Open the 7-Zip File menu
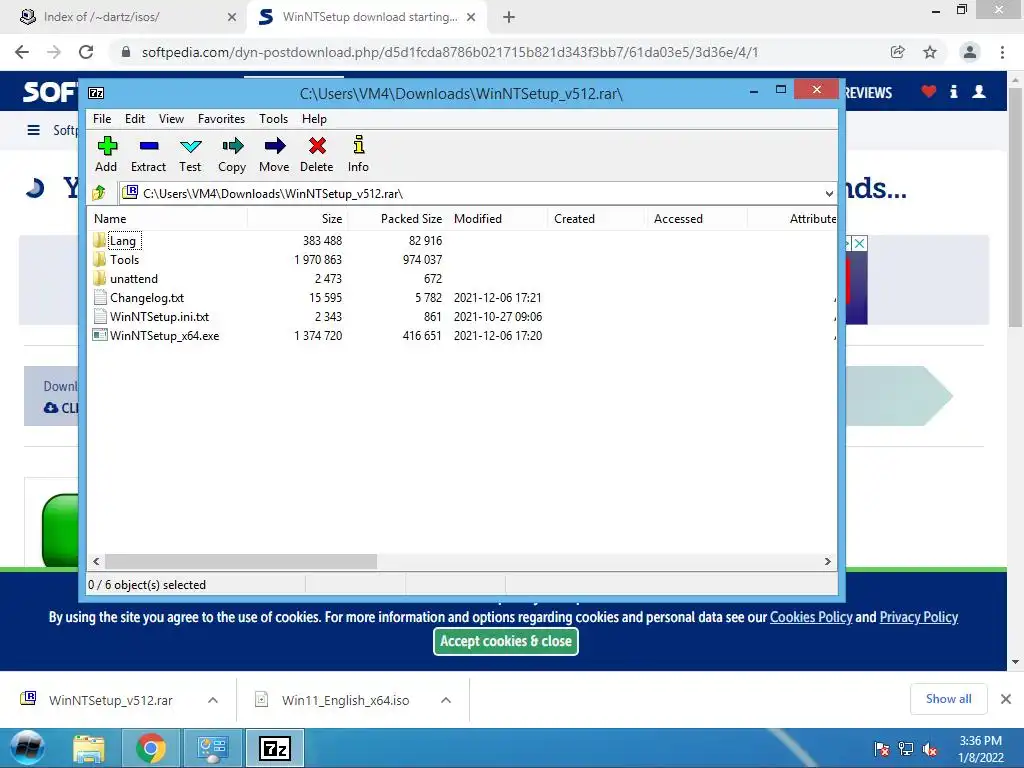This screenshot has width=1024, height=768. (102, 119)
